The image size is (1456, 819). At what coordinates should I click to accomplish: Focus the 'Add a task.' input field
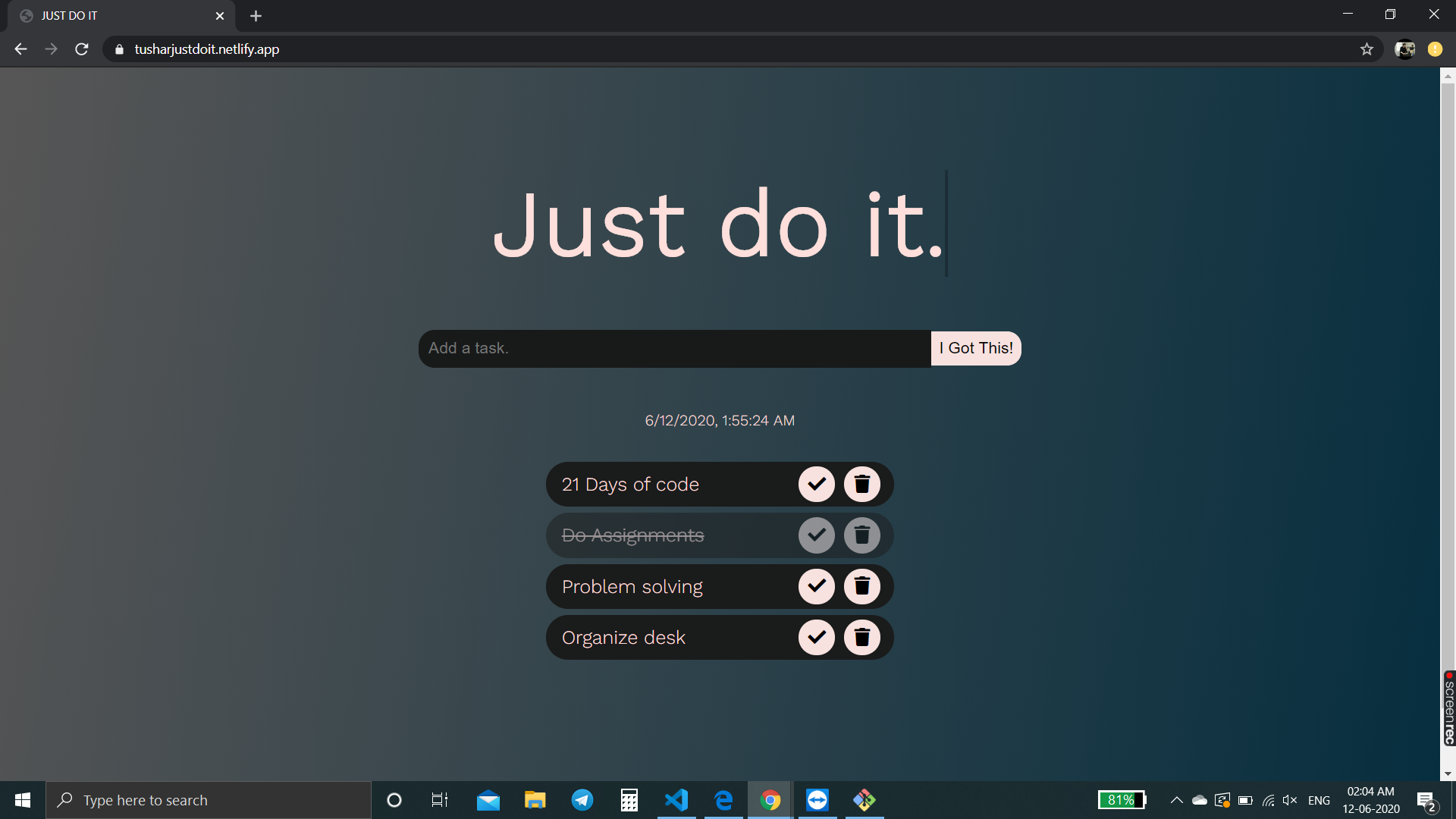[675, 348]
